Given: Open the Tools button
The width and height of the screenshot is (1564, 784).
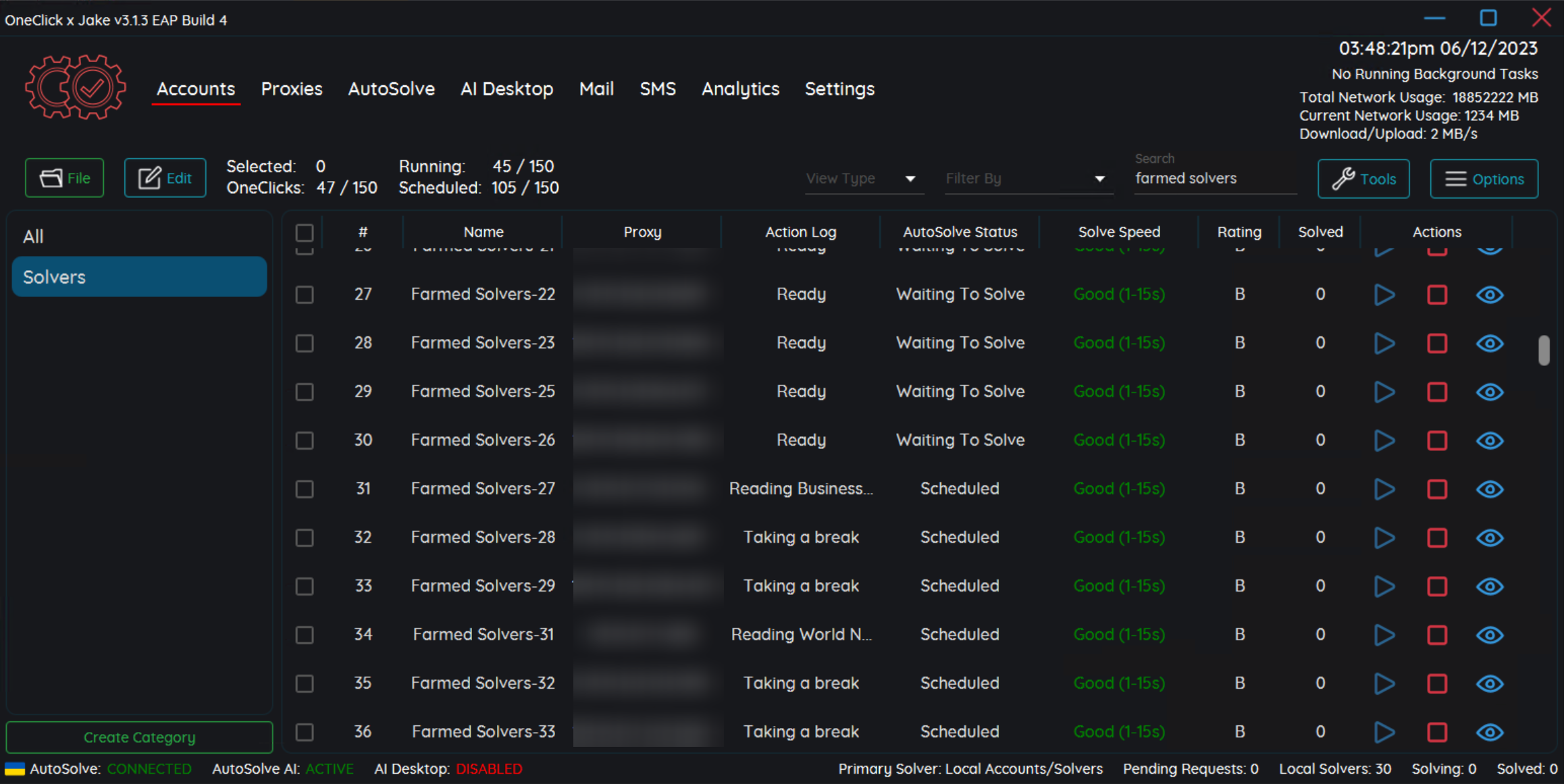Looking at the screenshot, I should (x=1363, y=179).
